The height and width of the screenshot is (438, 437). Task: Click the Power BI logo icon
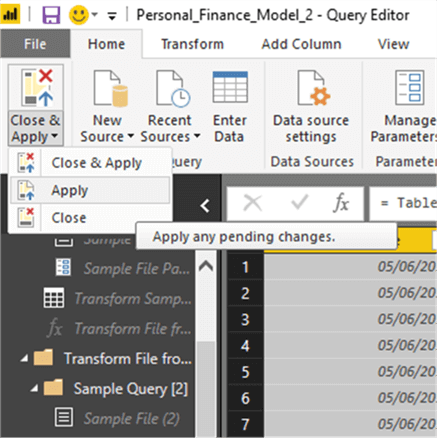[10, 15]
